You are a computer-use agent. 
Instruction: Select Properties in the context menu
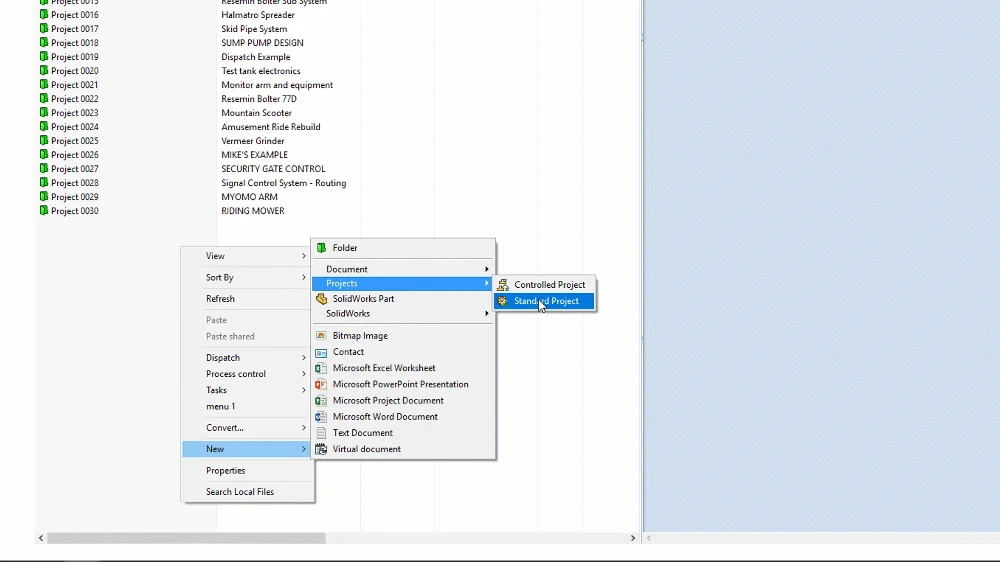pyautogui.click(x=225, y=471)
